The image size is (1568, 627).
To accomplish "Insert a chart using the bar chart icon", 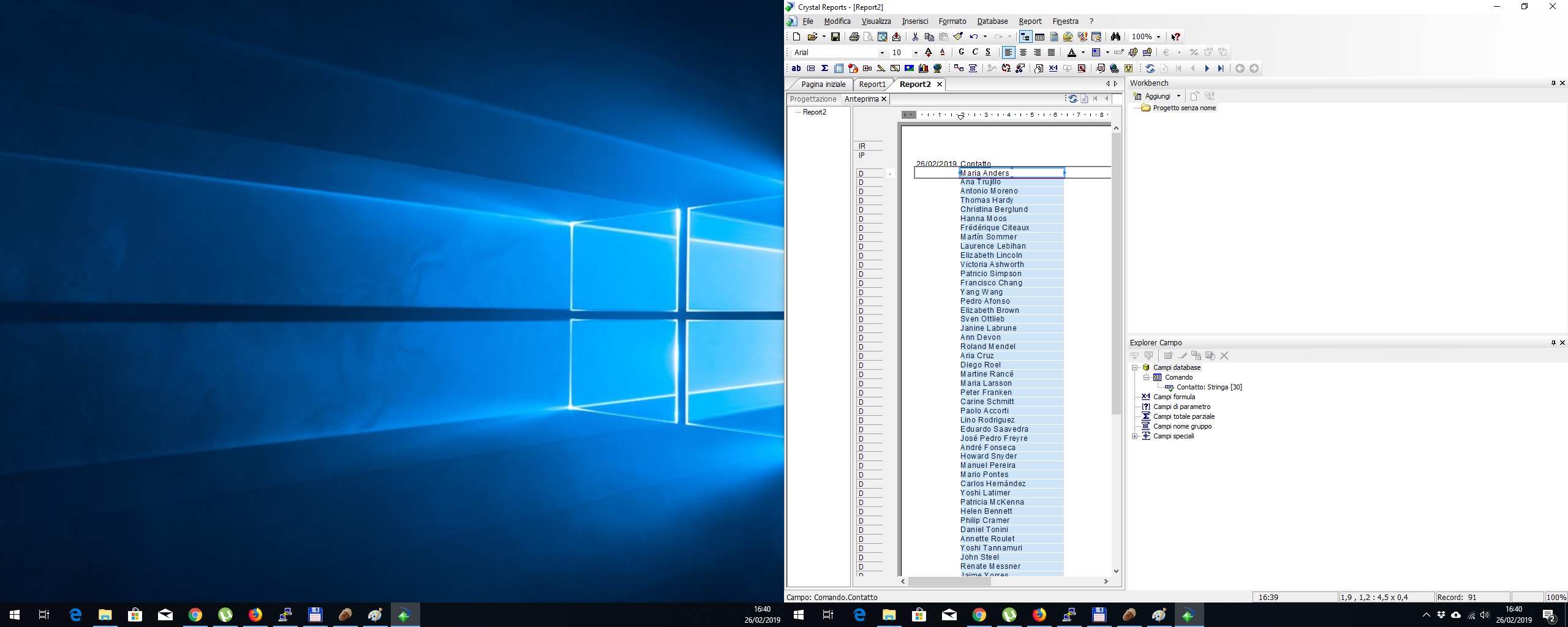I will (923, 69).
